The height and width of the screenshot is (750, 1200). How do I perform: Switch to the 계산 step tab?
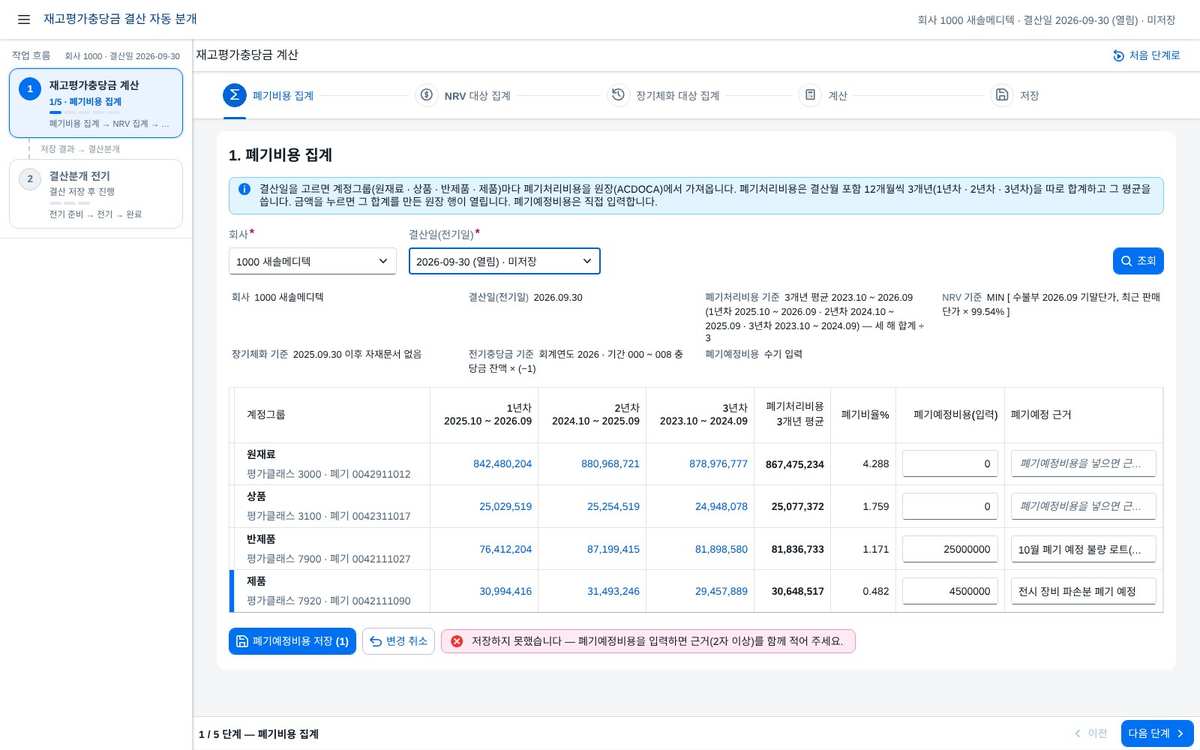pyautogui.click(x=824, y=96)
